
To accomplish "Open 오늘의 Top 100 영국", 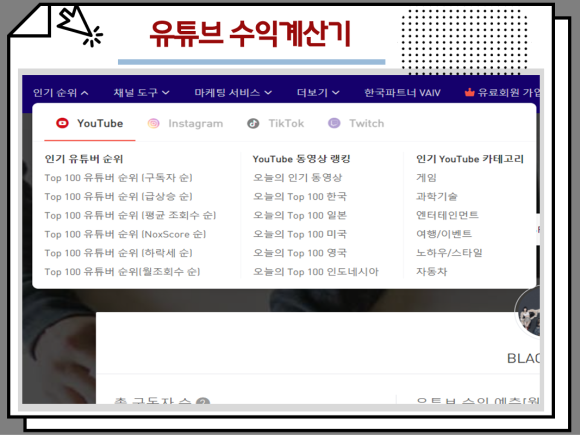I will coord(300,253).
